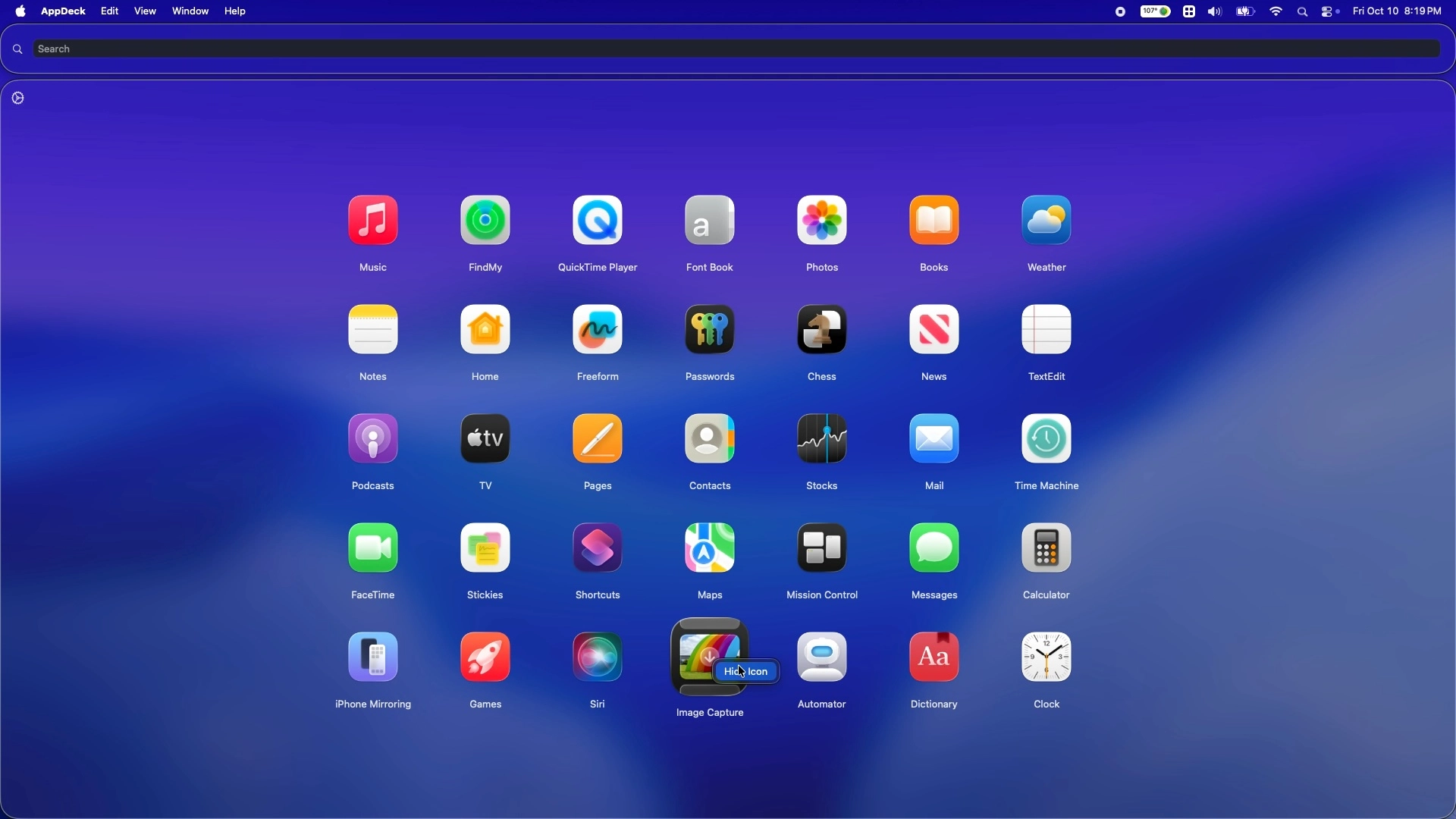Open AppDeck settings gear
The image size is (1456, 819).
click(x=19, y=99)
